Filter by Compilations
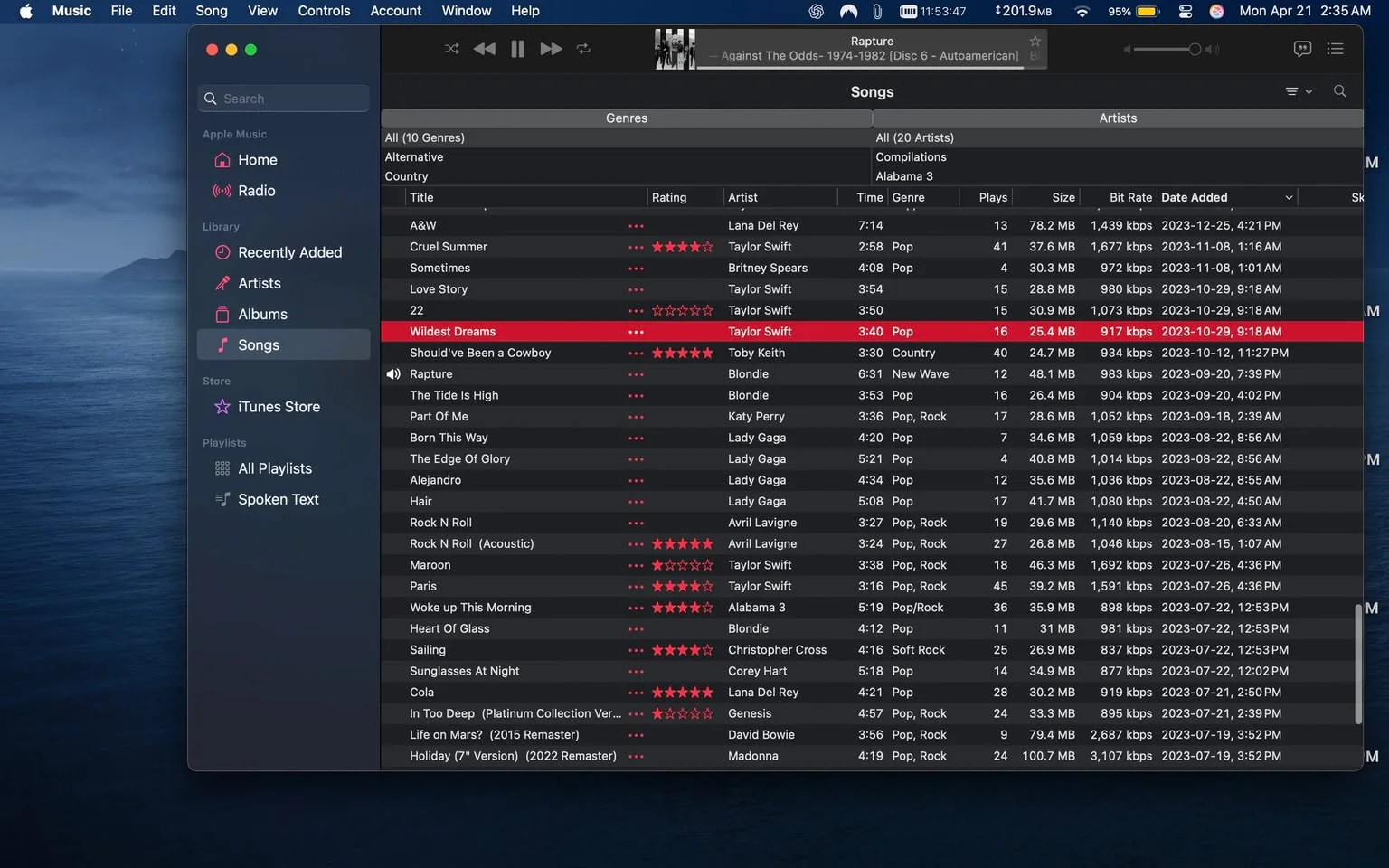The height and width of the screenshot is (868, 1389). pyautogui.click(x=1118, y=156)
